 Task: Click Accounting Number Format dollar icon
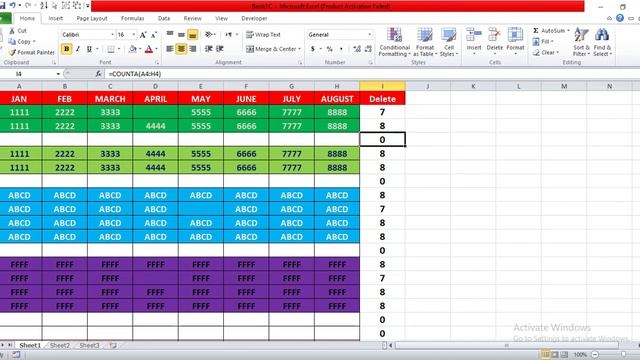[x=313, y=49]
